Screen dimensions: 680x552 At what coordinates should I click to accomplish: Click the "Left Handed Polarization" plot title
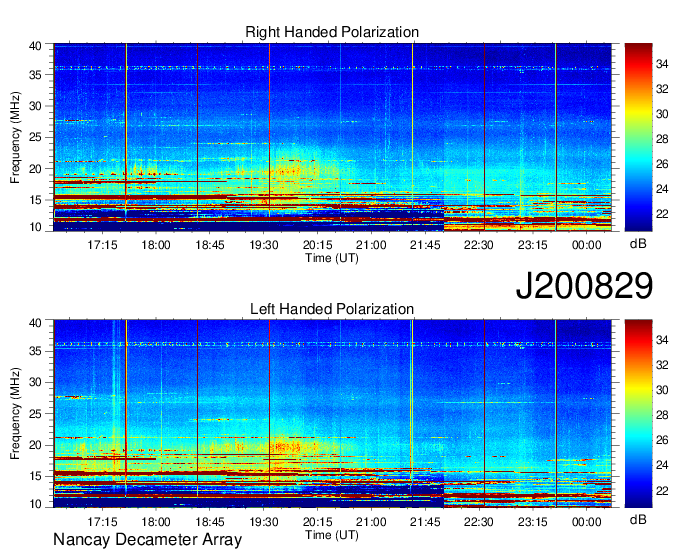(x=332, y=309)
